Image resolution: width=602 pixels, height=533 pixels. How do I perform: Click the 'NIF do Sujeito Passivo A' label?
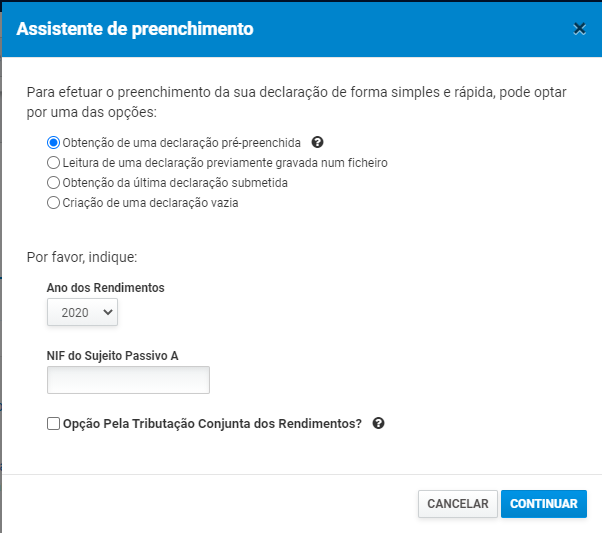[x=112, y=356]
